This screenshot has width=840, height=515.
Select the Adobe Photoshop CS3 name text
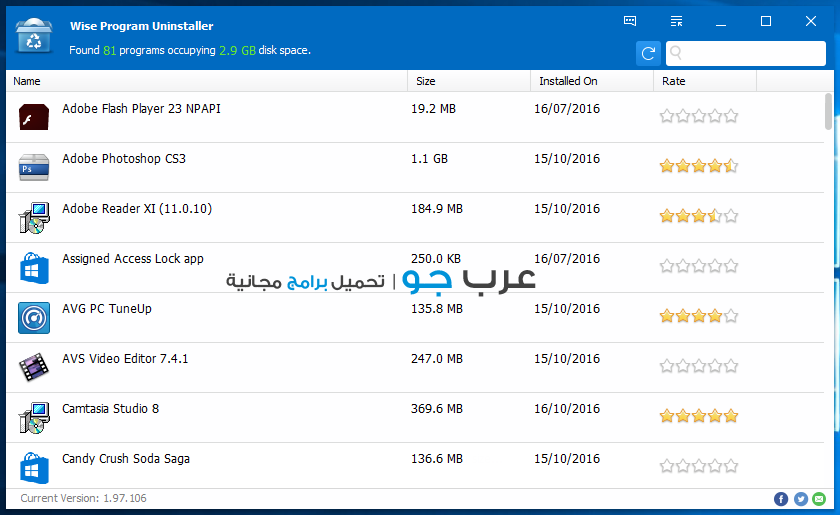coord(124,159)
